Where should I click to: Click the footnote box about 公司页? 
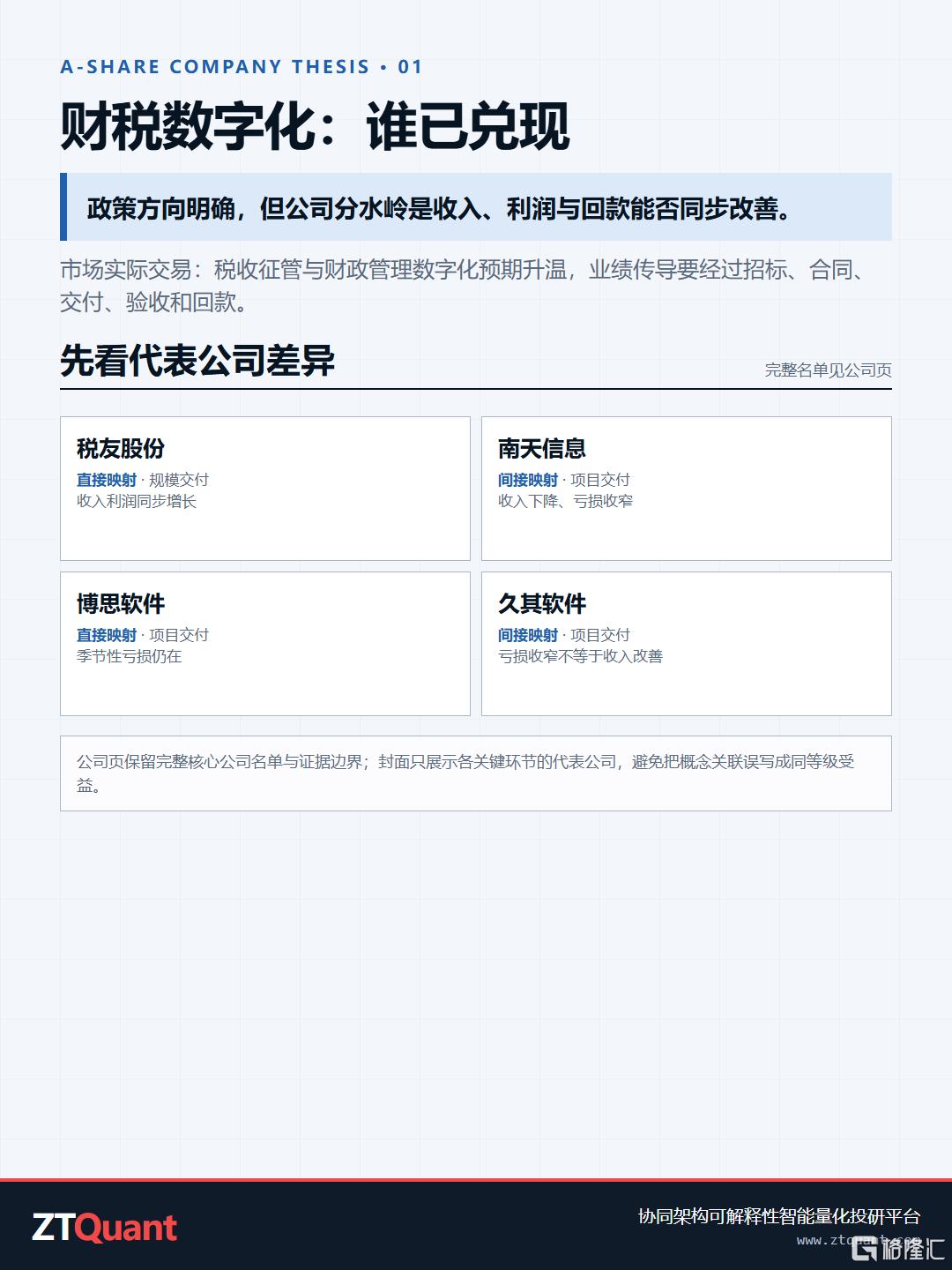coord(476,773)
